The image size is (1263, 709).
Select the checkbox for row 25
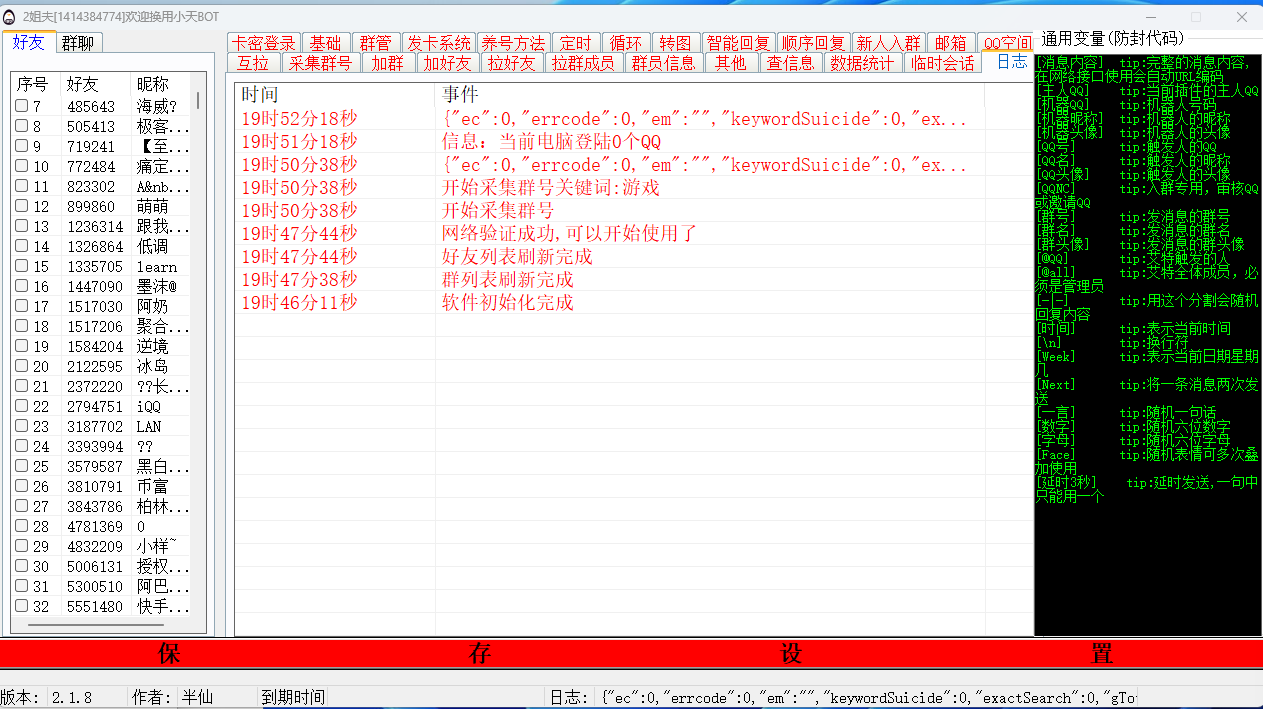22,466
